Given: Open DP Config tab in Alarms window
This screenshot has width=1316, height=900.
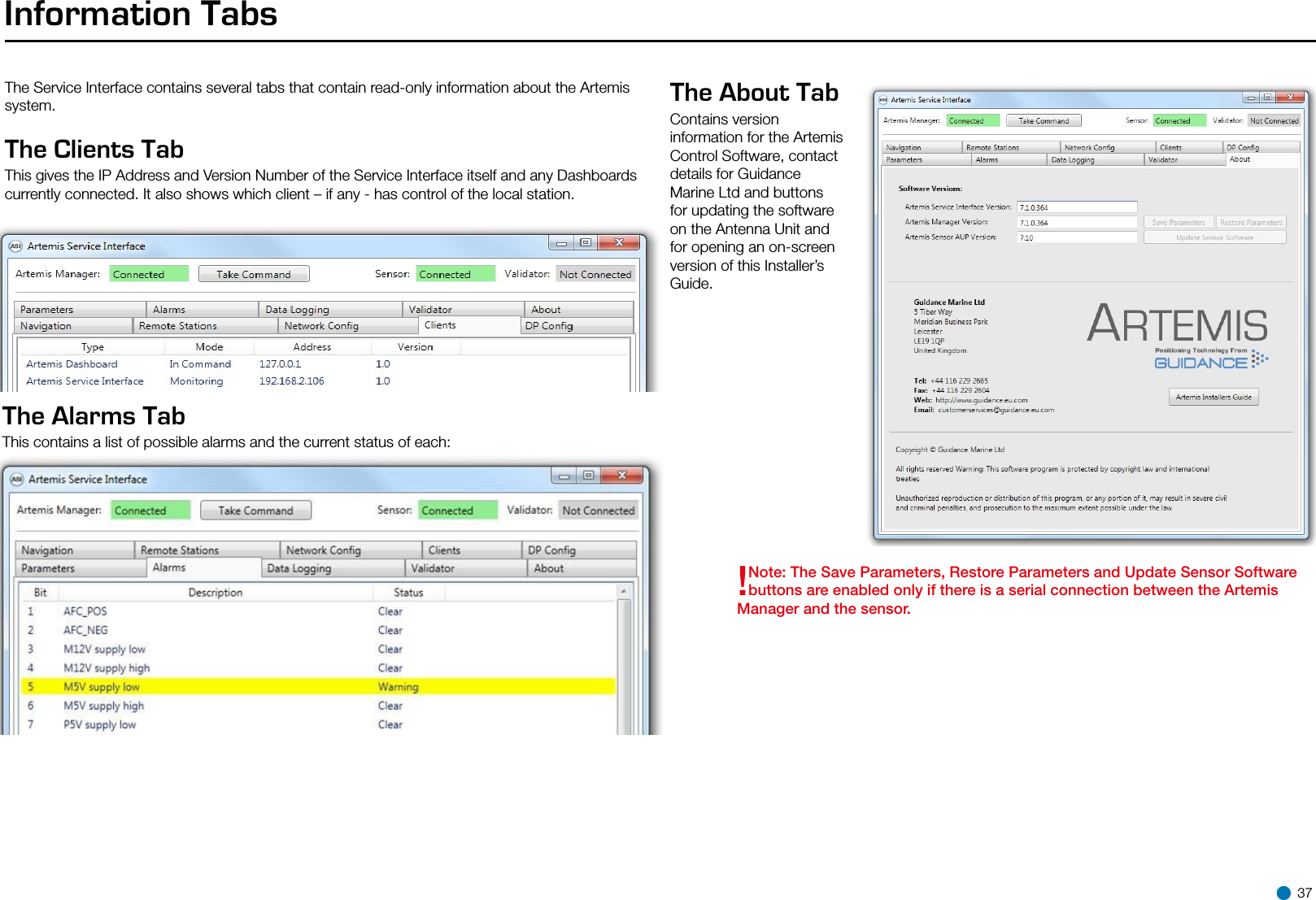Looking at the screenshot, I should point(580,550).
